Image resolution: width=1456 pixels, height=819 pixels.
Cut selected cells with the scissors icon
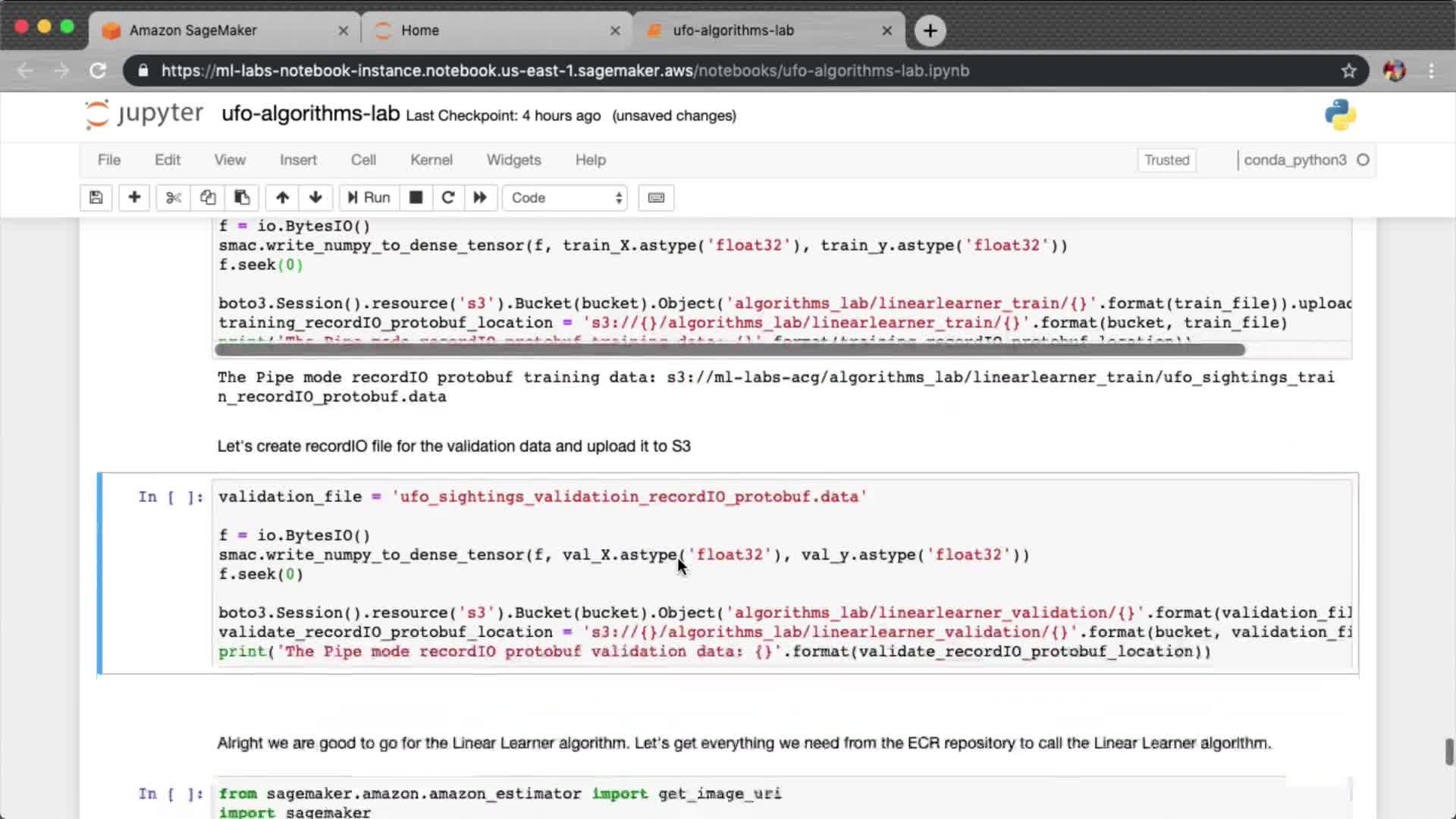tap(174, 198)
